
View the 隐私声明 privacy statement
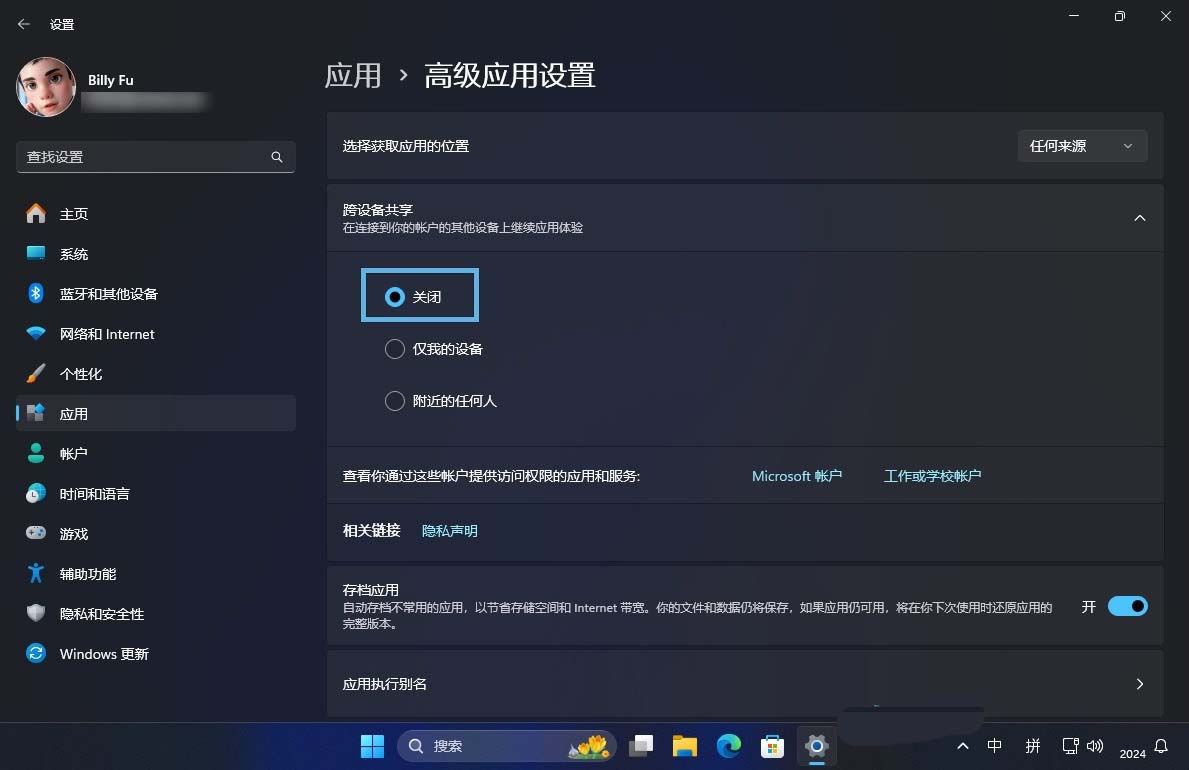click(449, 530)
